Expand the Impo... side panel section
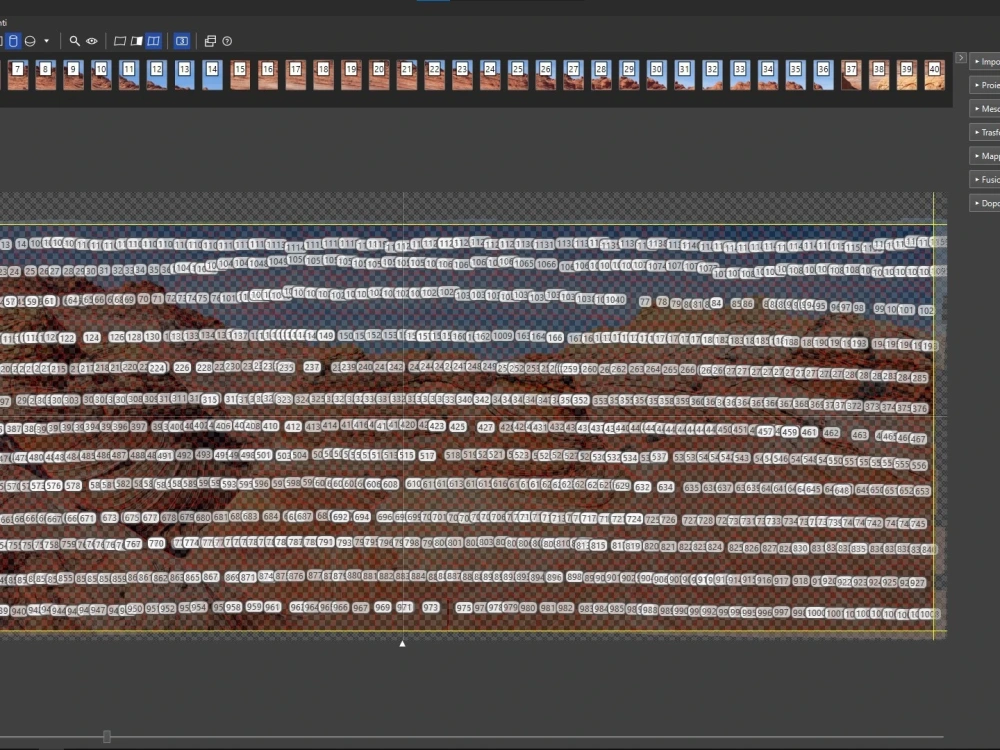Viewport: 1000px width, 750px height. coord(985,61)
